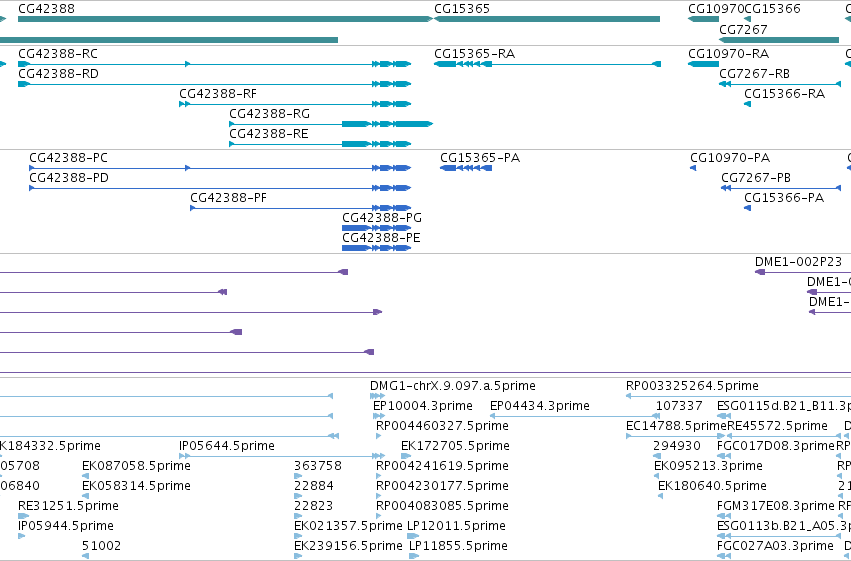Select EST label FGC017D08.3prime
The image size is (851, 561).
[x=776, y=446]
